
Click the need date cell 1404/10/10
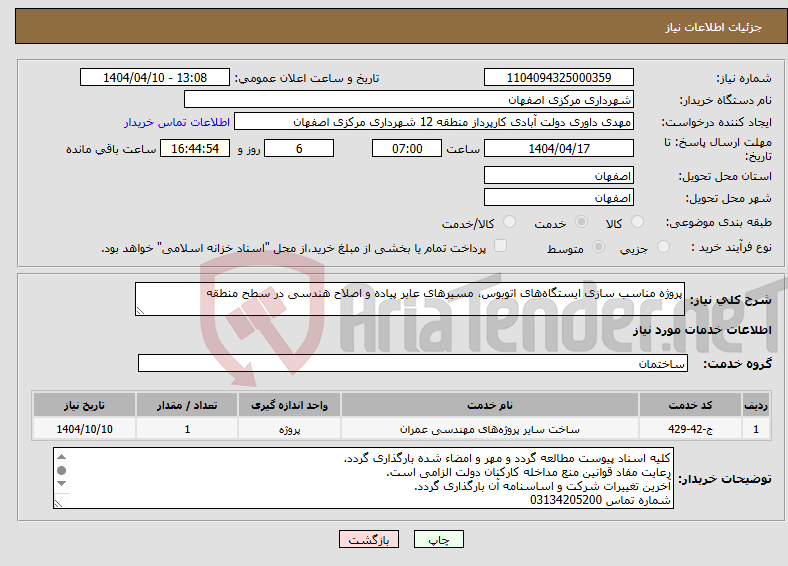click(x=84, y=429)
